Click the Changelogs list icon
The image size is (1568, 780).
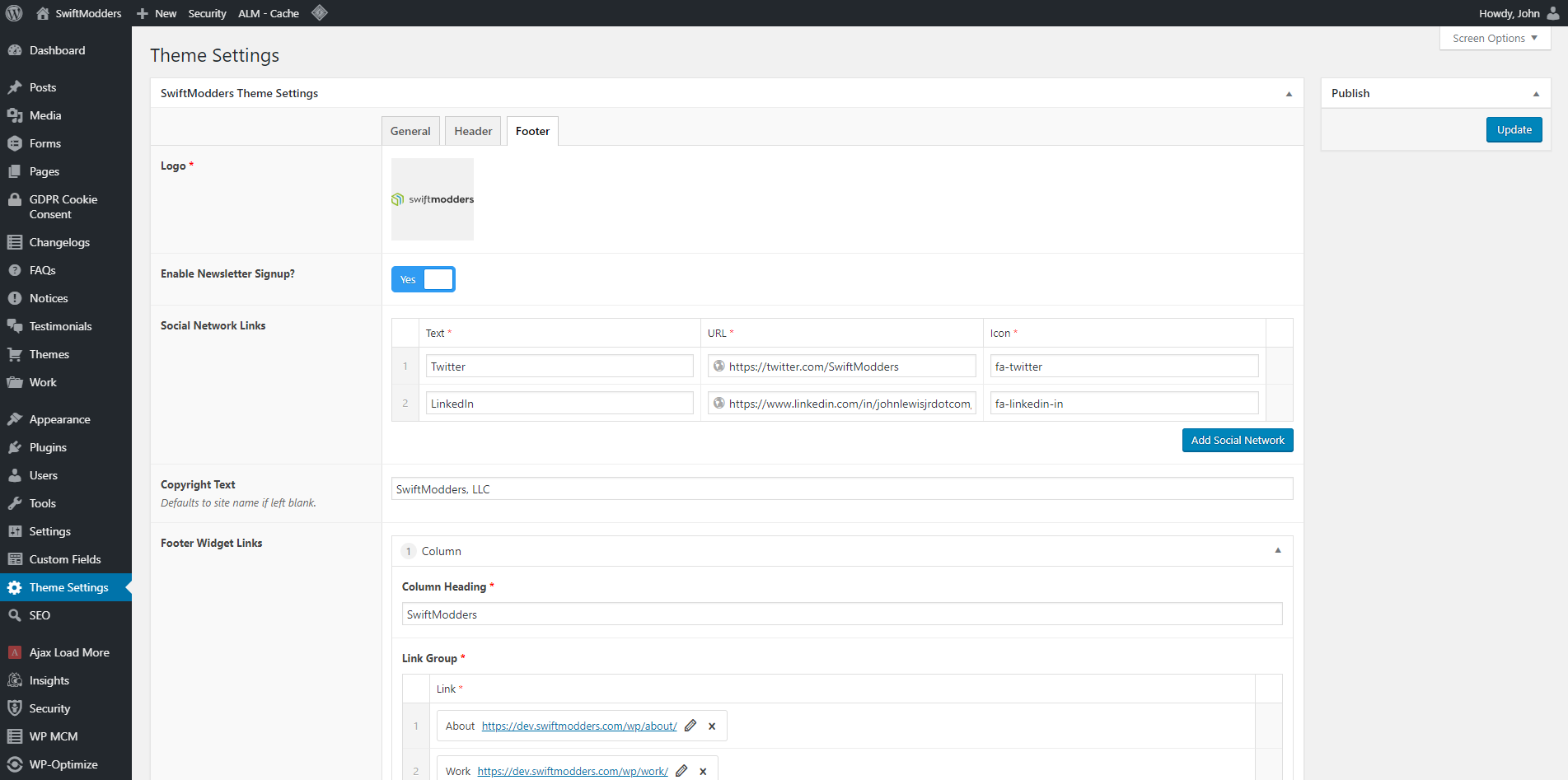[x=15, y=242]
